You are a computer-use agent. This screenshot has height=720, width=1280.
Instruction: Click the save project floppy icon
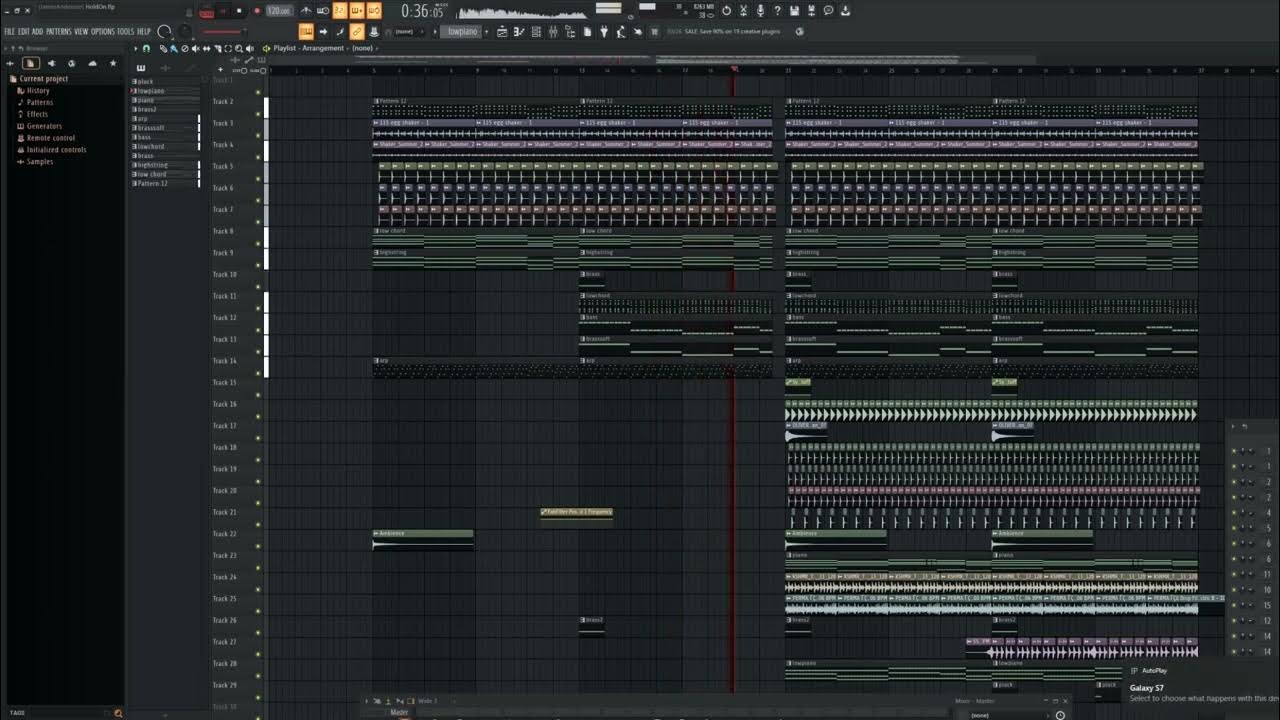(x=794, y=10)
